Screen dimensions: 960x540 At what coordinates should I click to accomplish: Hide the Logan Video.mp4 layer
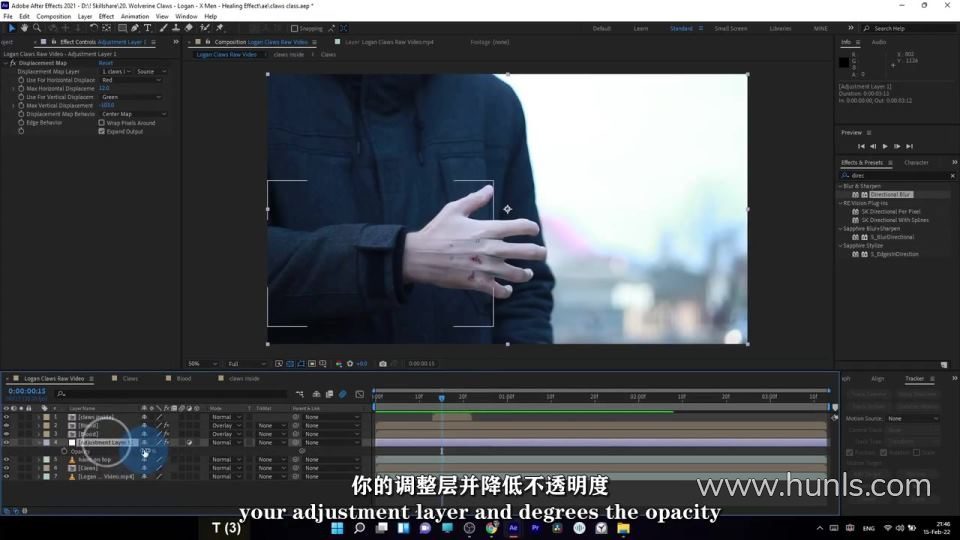pos(6,476)
